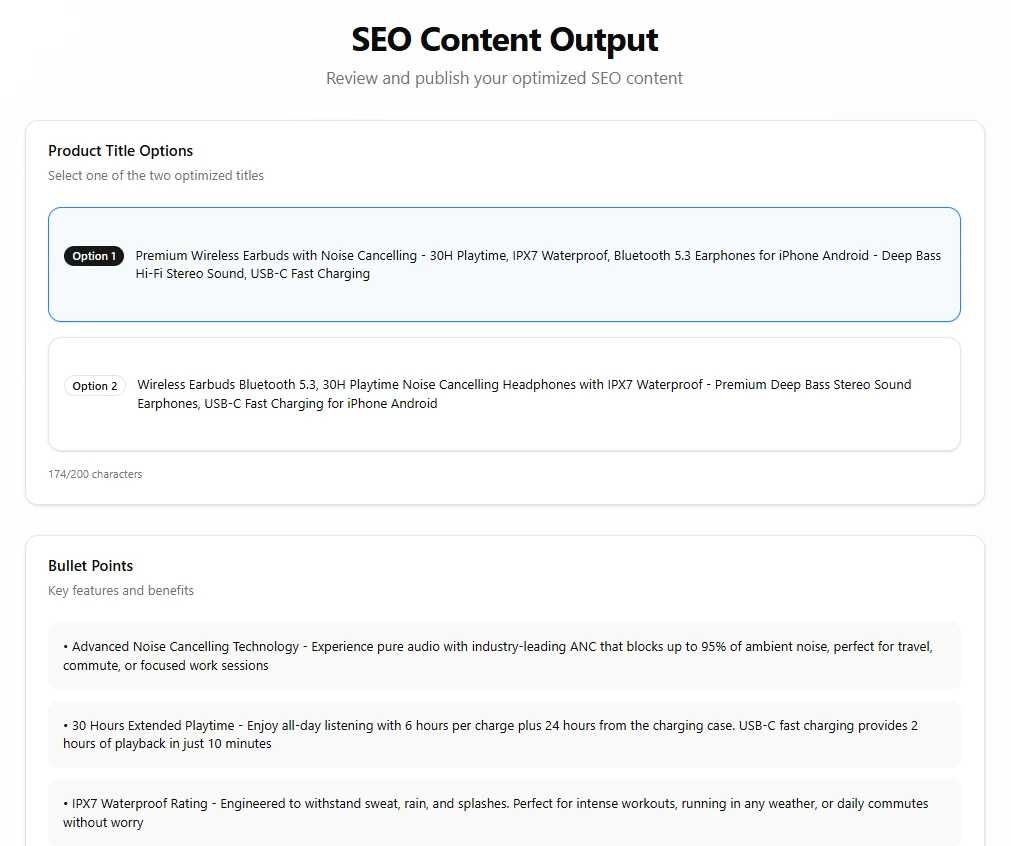Click 'Select one of the two optimized titles' text

tap(156, 175)
